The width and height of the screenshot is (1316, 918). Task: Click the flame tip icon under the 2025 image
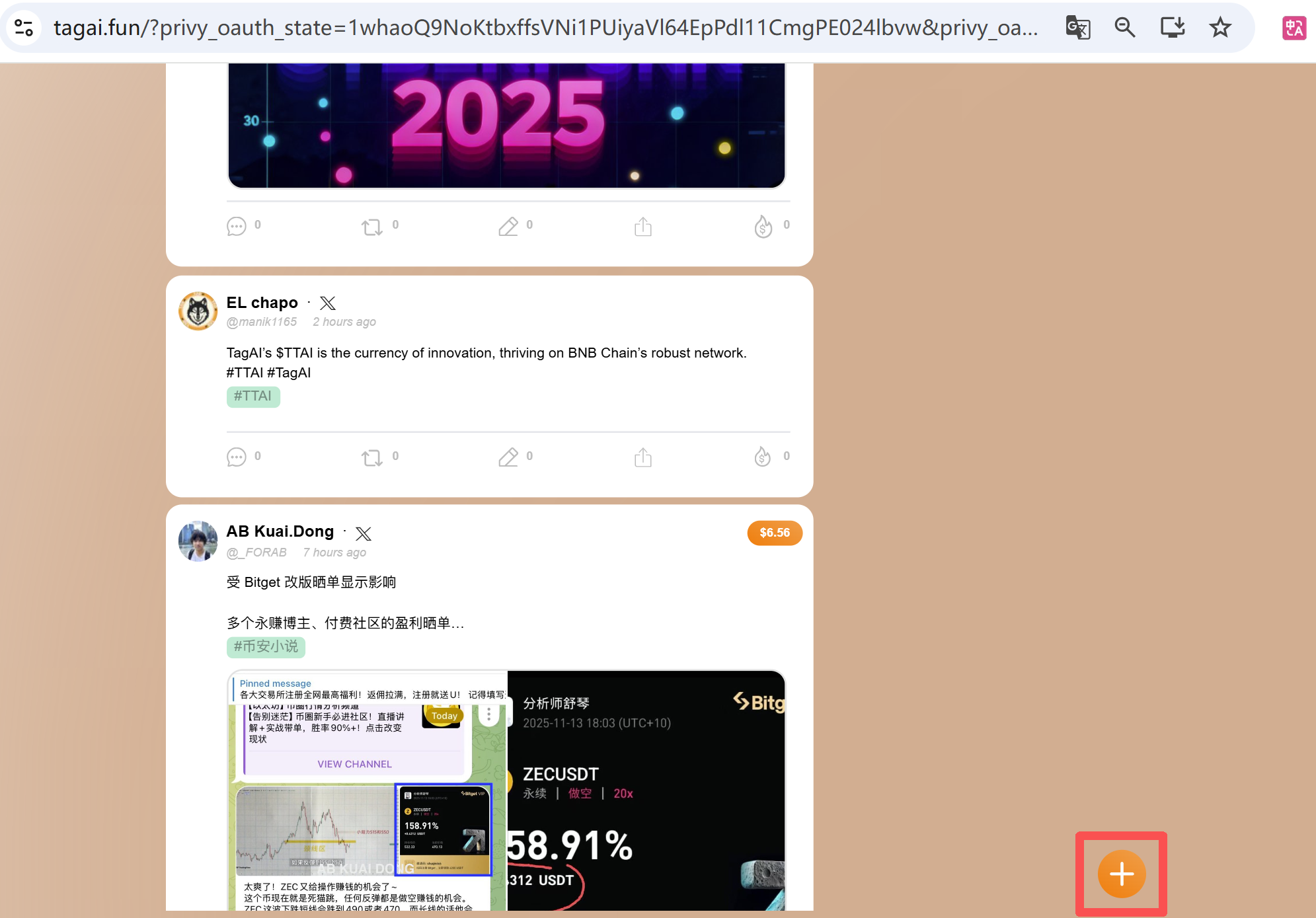[x=763, y=226]
